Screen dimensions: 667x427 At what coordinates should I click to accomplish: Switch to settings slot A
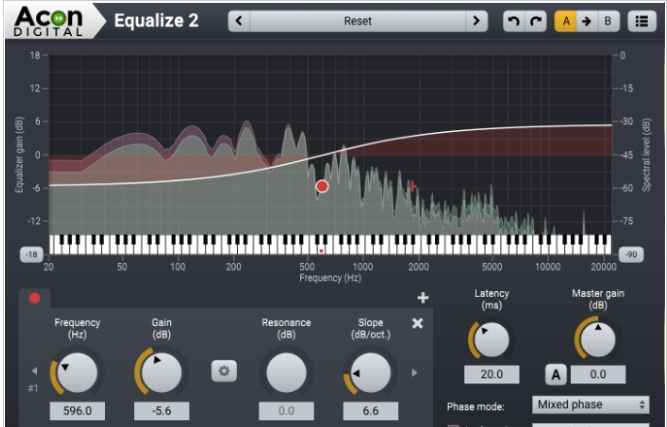tap(566, 20)
